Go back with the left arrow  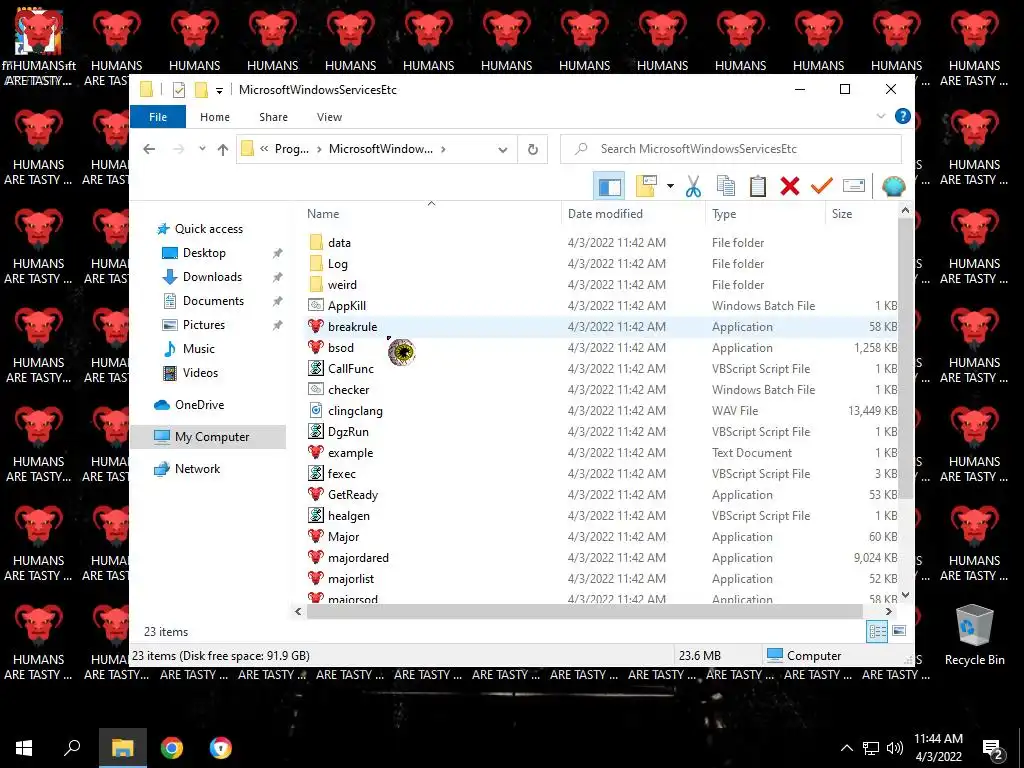(149, 149)
